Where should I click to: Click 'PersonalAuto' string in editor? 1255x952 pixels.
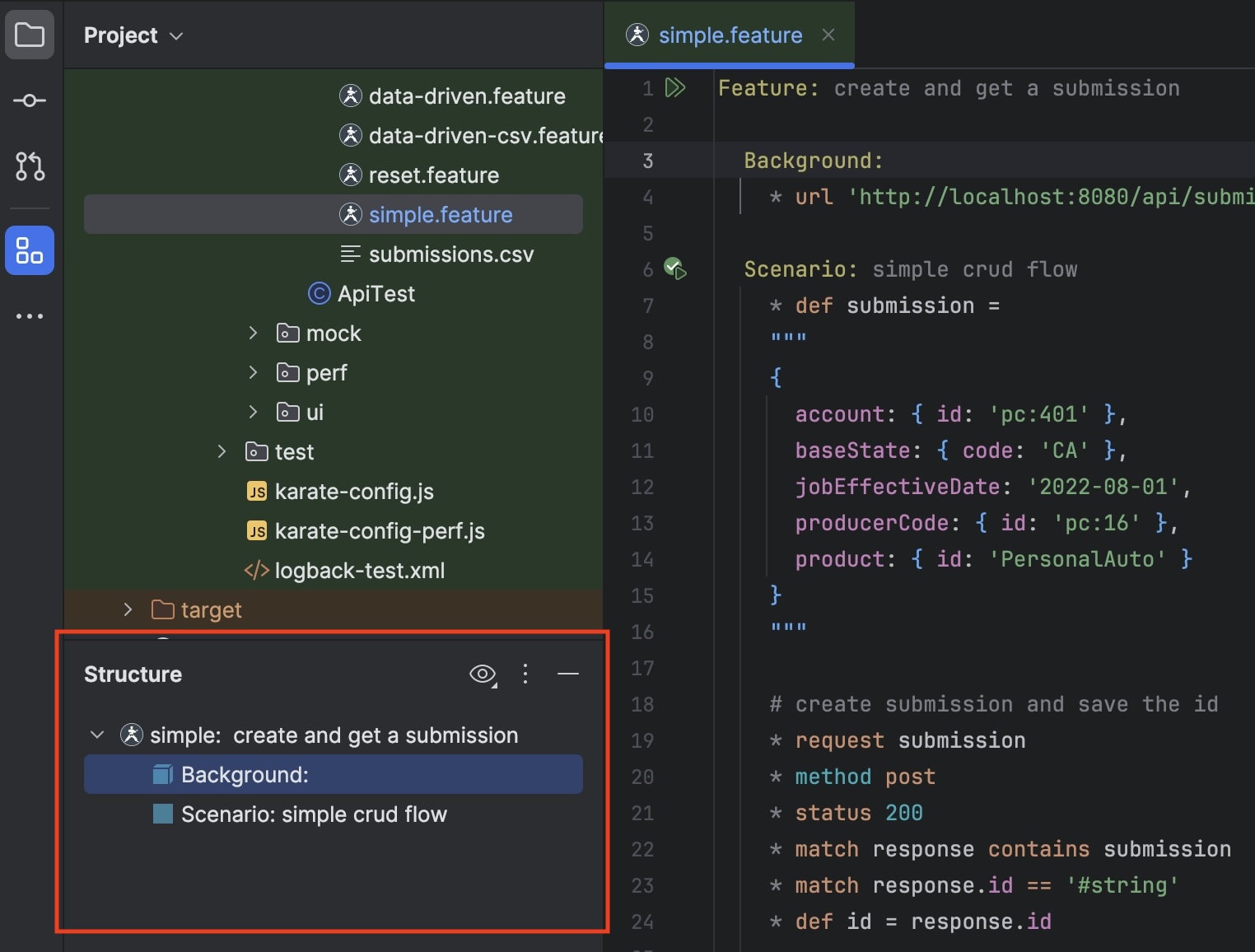point(1077,559)
